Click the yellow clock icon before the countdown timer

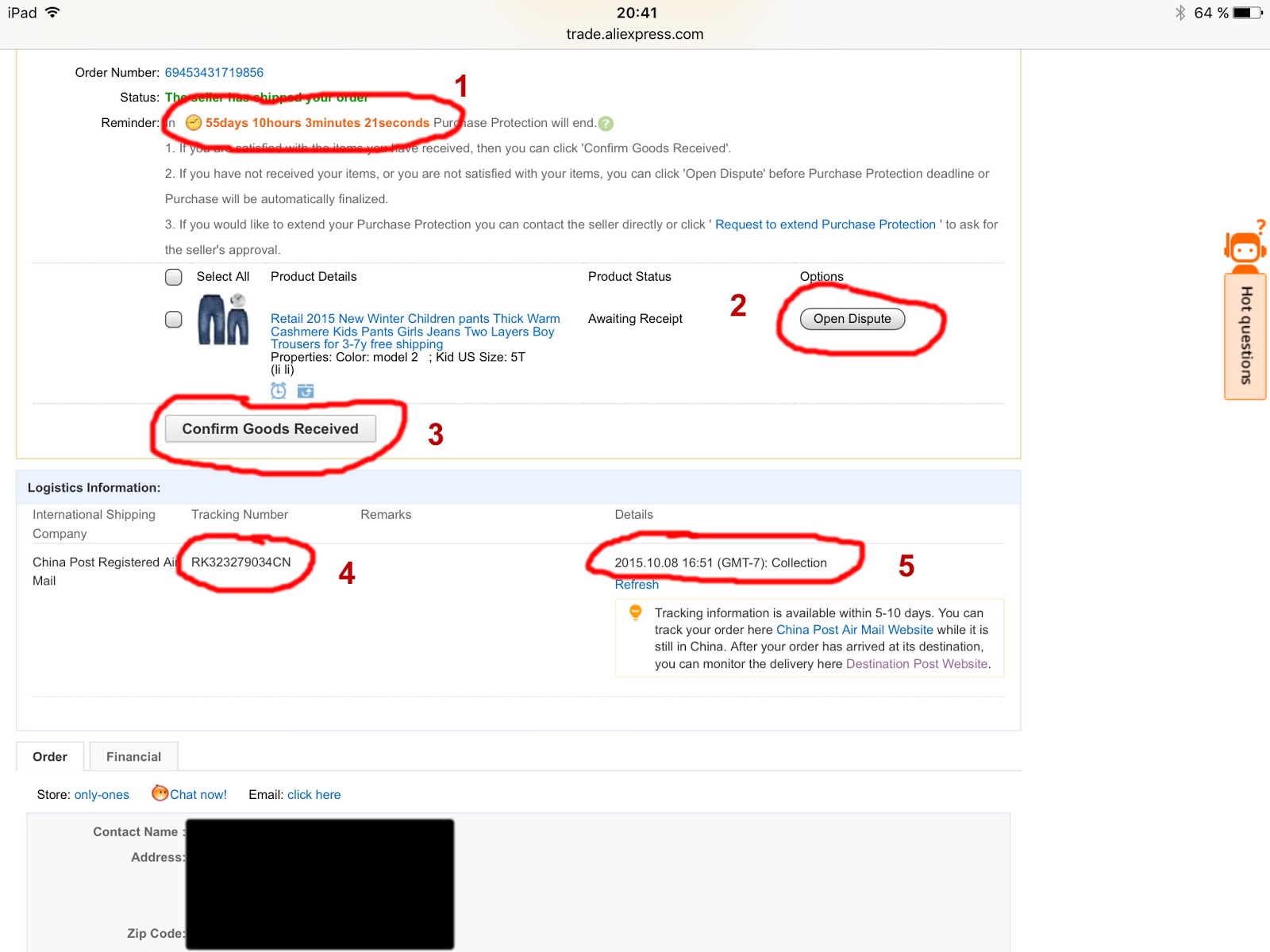pyautogui.click(x=192, y=122)
